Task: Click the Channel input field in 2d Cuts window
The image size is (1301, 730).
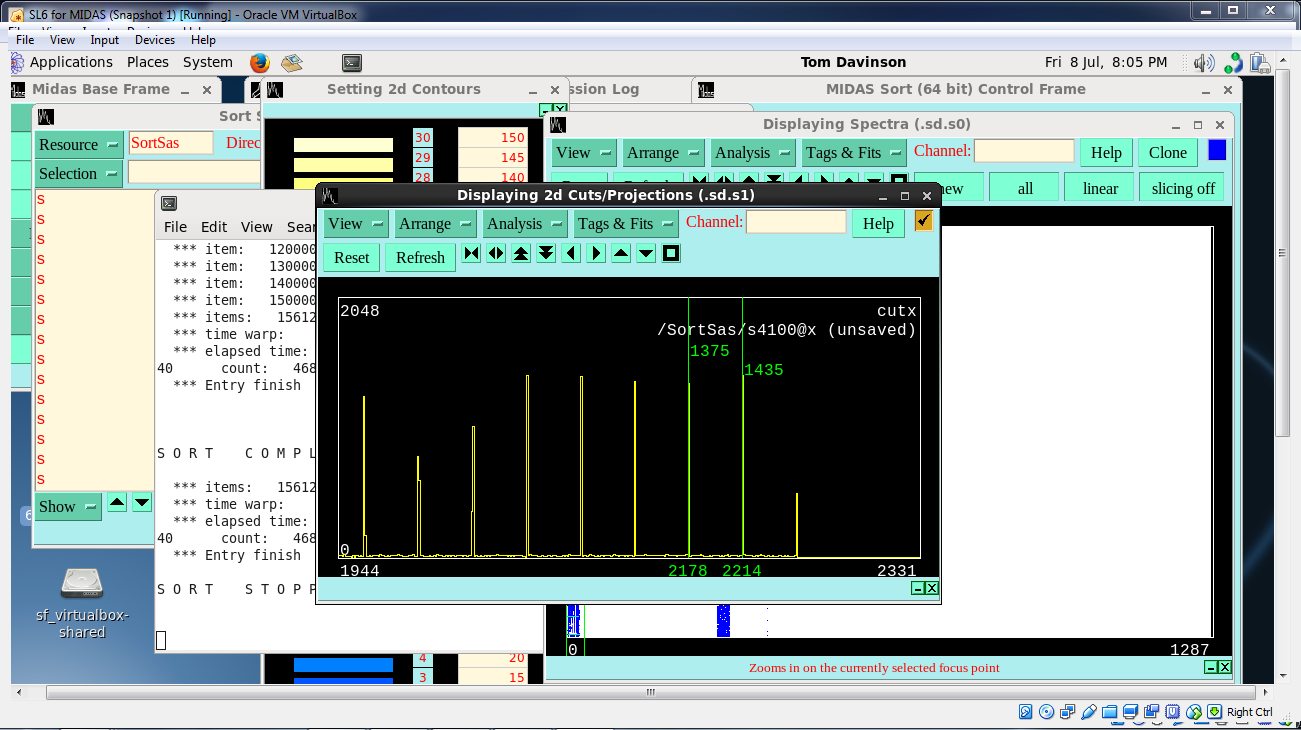Action: click(796, 222)
